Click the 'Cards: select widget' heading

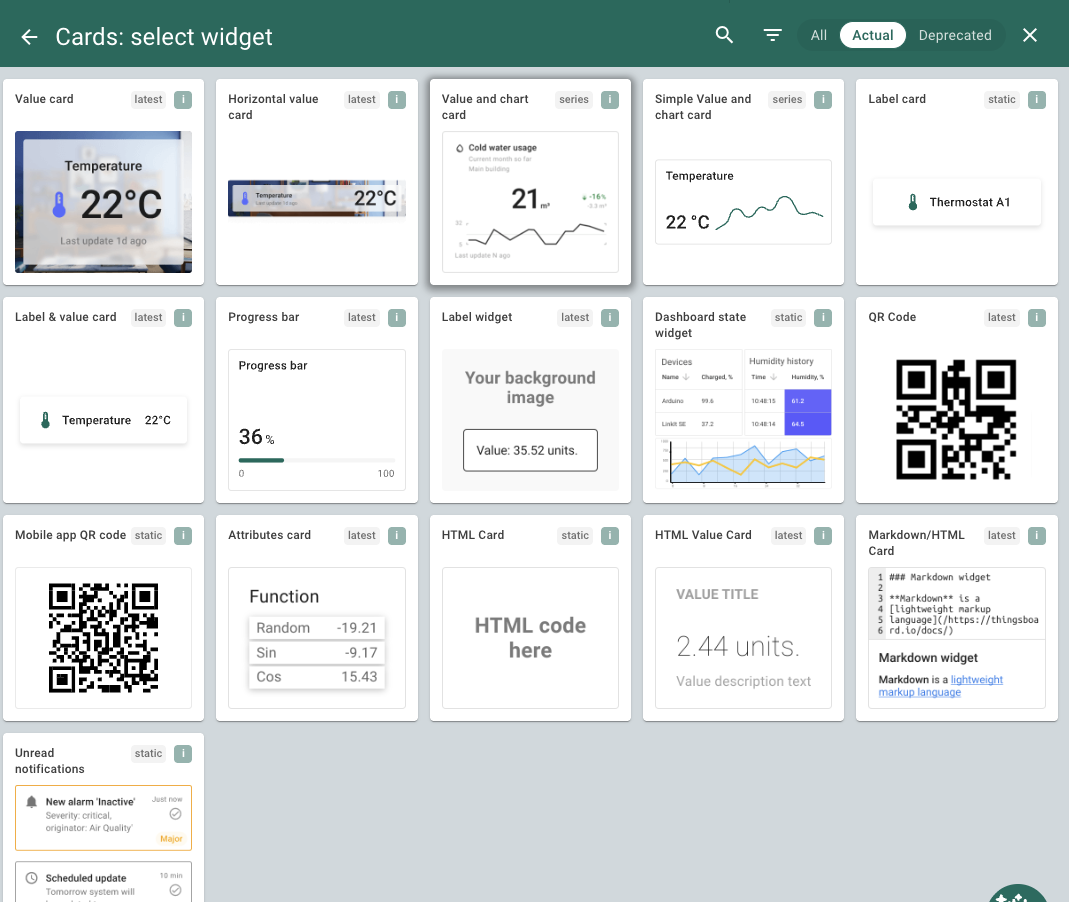164,36
